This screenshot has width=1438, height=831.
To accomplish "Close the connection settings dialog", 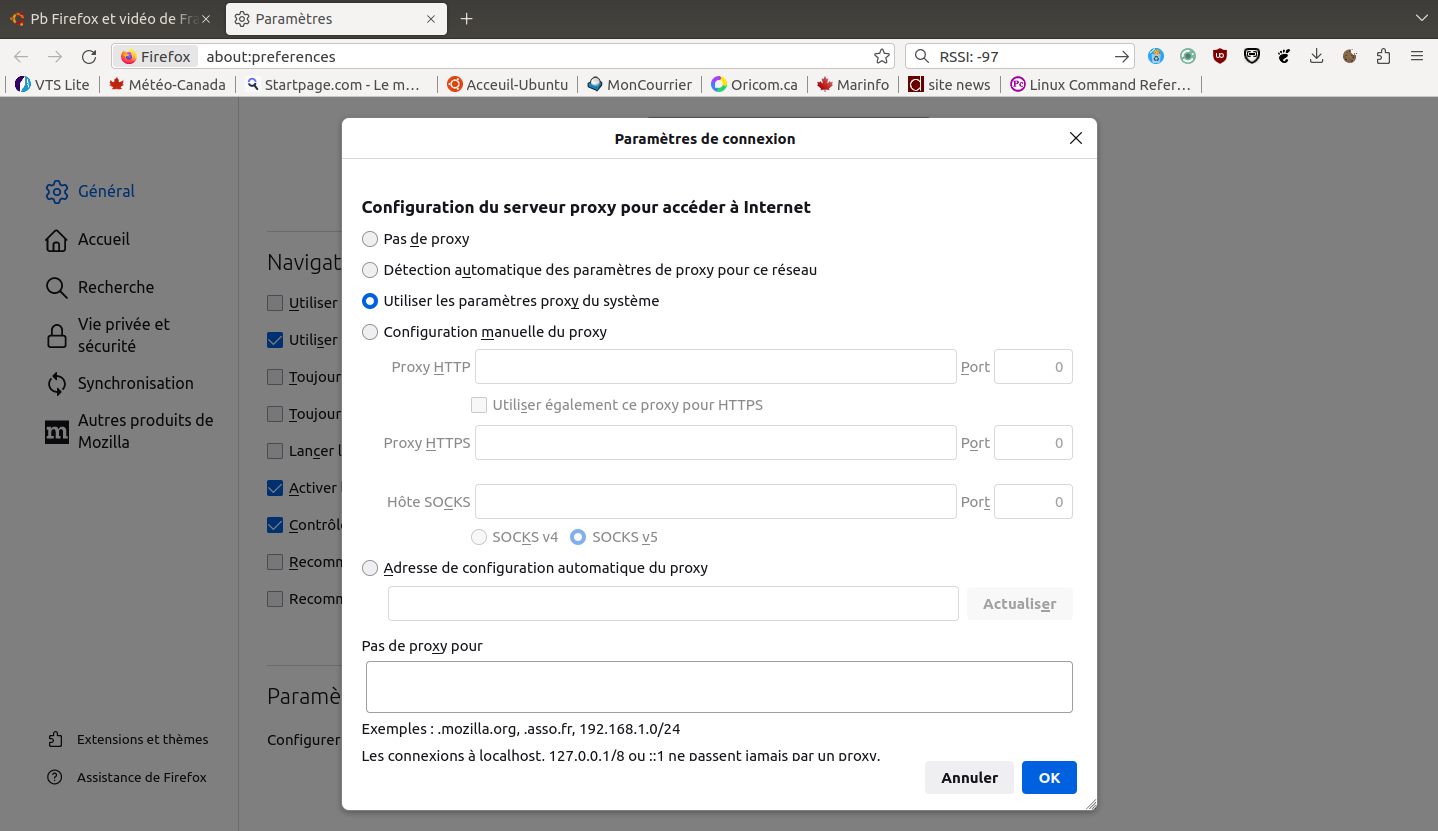I will pyautogui.click(x=1076, y=138).
